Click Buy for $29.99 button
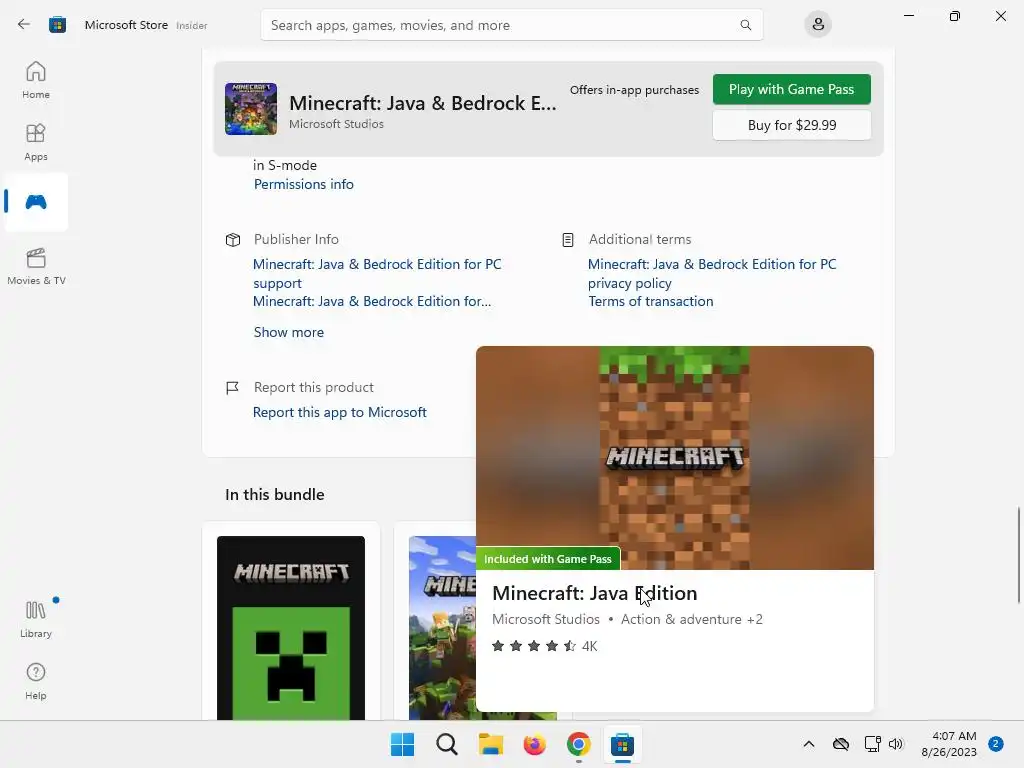This screenshot has width=1024, height=768. pyautogui.click(x=792, y=125)
